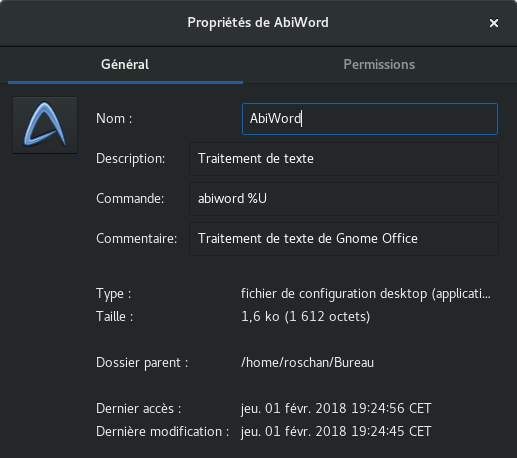Click the Dernière modification timestamp value
517x458 pixels.
336,432
